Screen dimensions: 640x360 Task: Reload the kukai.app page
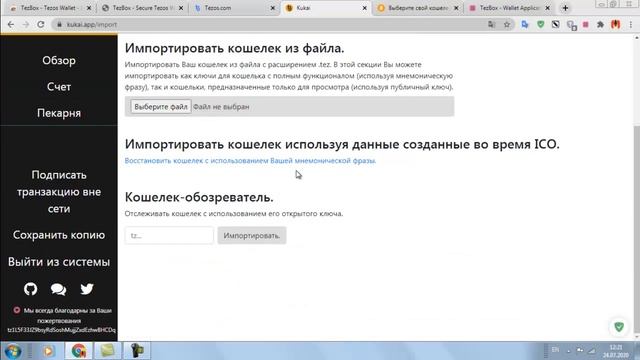point(41,24)
